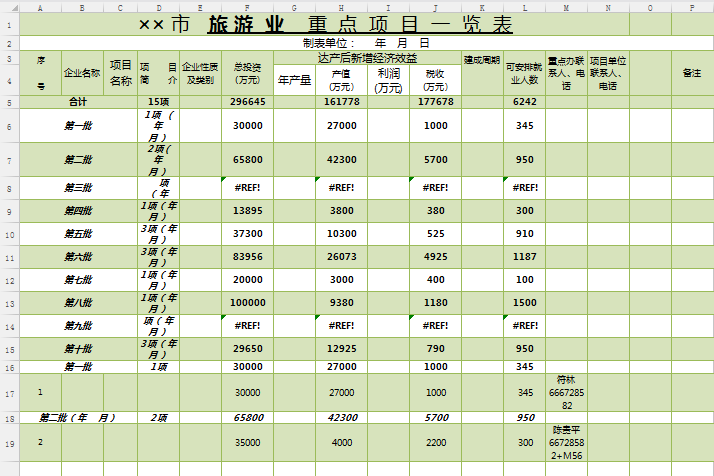Select the 建成周期 header cell

coord(482,60)
